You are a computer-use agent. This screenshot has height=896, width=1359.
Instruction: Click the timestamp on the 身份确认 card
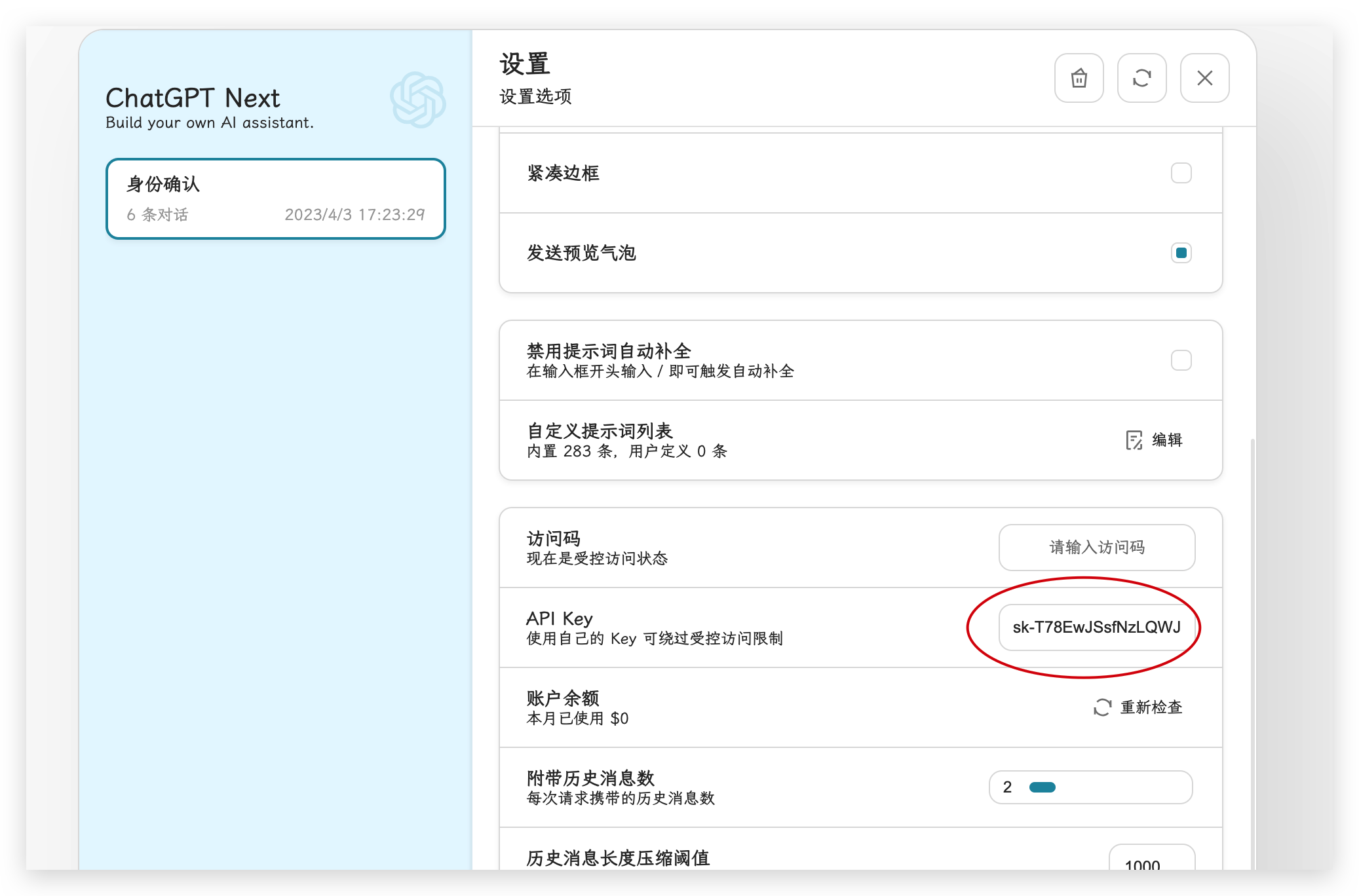click(354, 214)
